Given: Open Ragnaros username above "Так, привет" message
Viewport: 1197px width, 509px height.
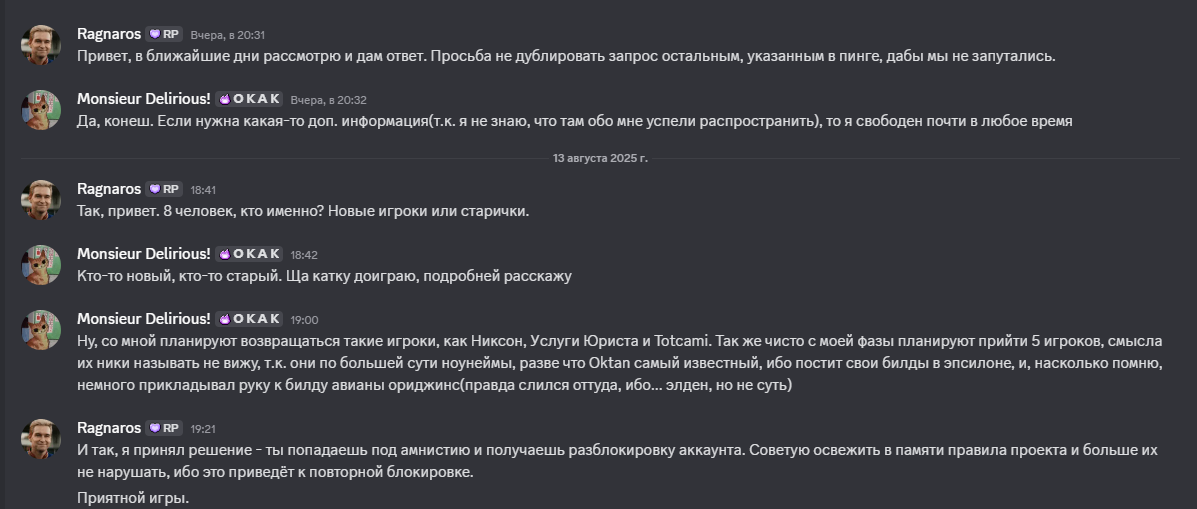Looking at the screenshot, I should [109, 189].
